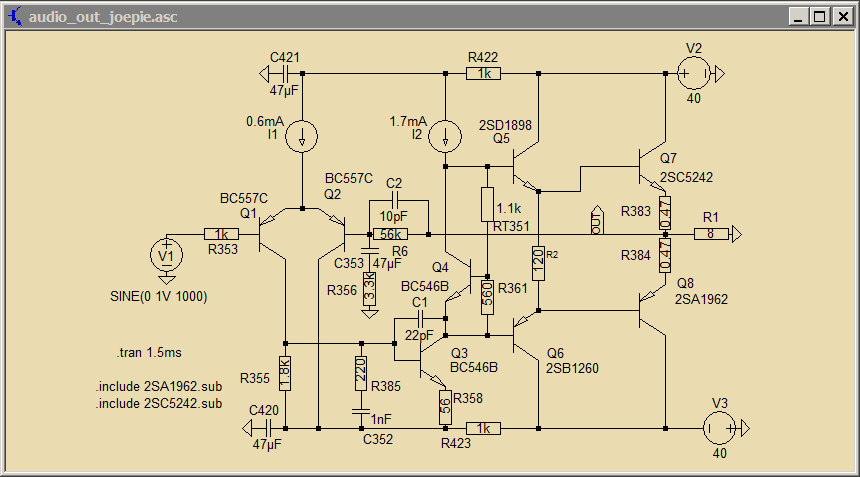Click the R6 56k feedback resistor
The width and height of the screenshot is (860, 477).
pyautogui.click(x=390, y=234)
